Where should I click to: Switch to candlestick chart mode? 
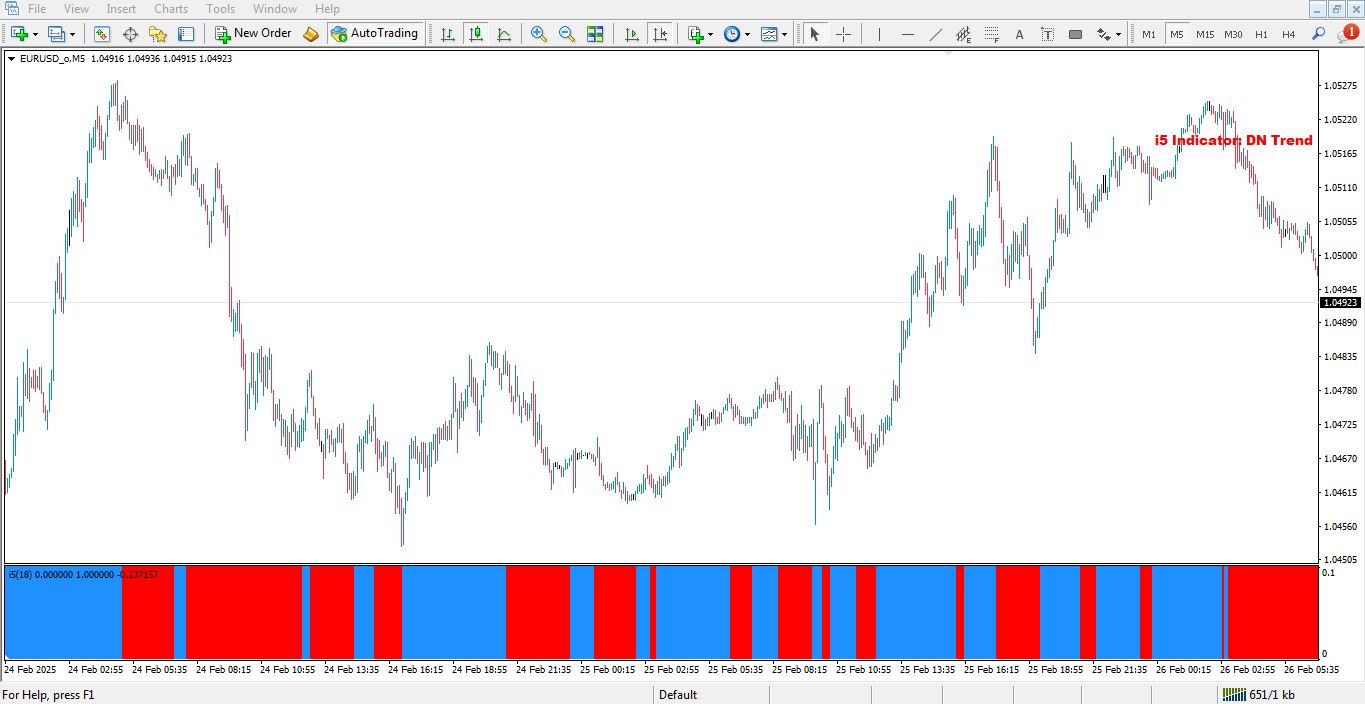[476, 34]
